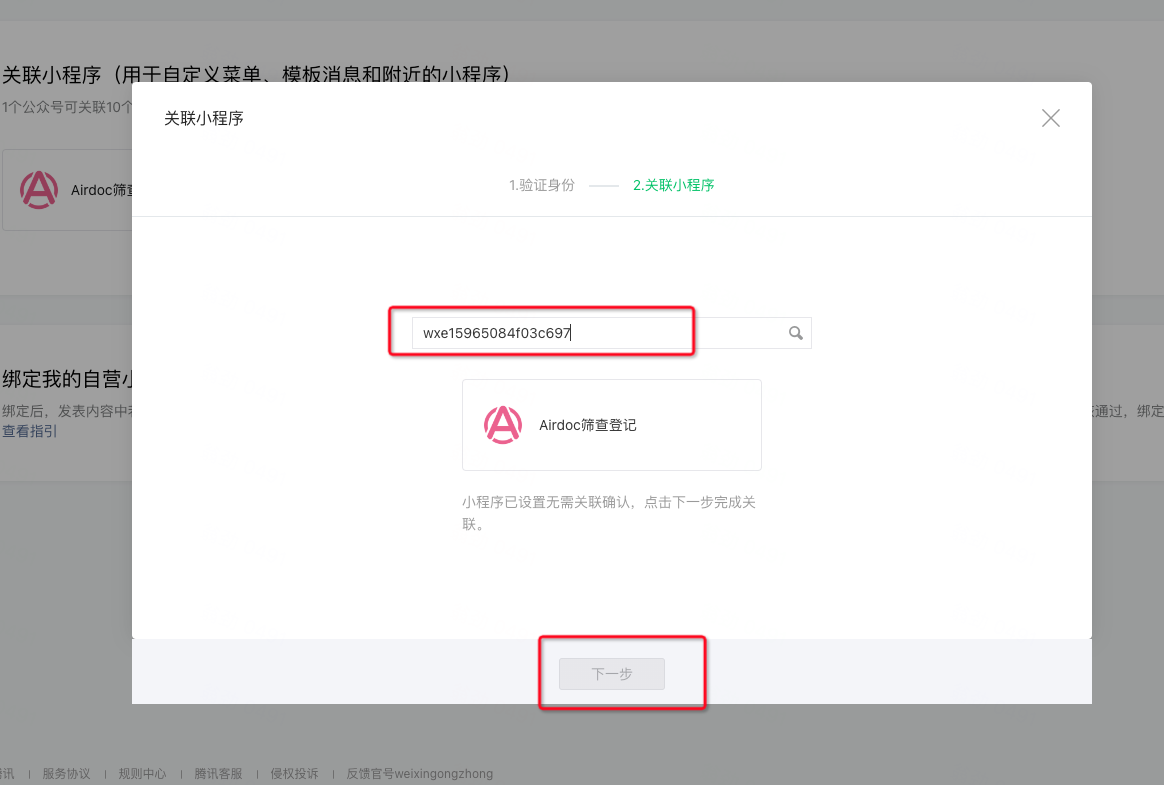Go to step 1.验证身份
The image size is (1164, 785).
(541, 185)
